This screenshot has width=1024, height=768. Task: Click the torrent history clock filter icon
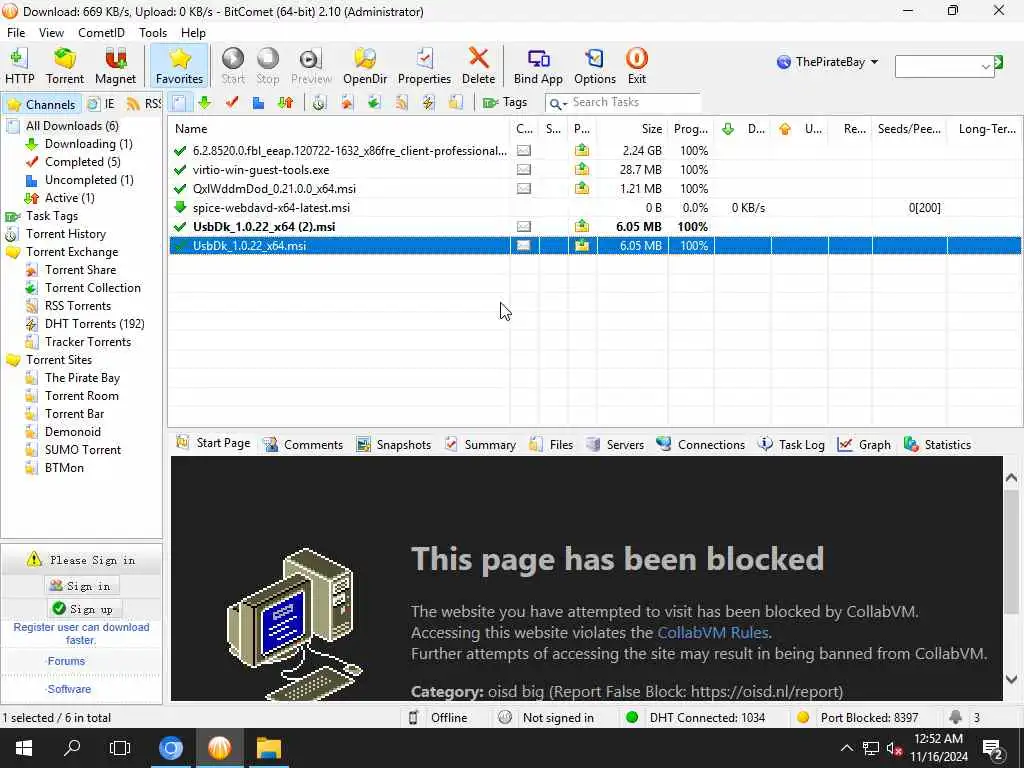point(319,103)
